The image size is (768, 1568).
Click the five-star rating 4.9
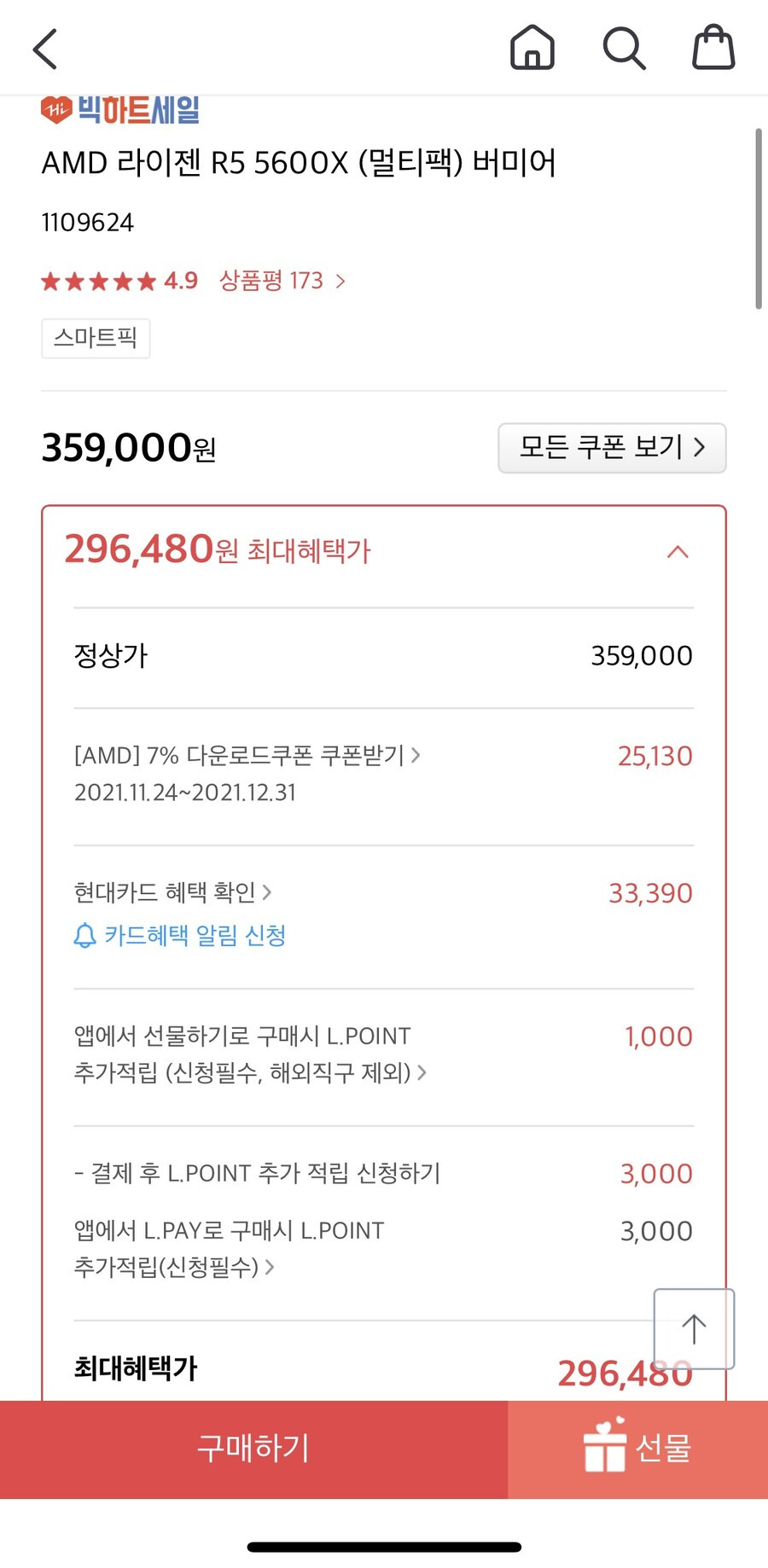(119, 281)
